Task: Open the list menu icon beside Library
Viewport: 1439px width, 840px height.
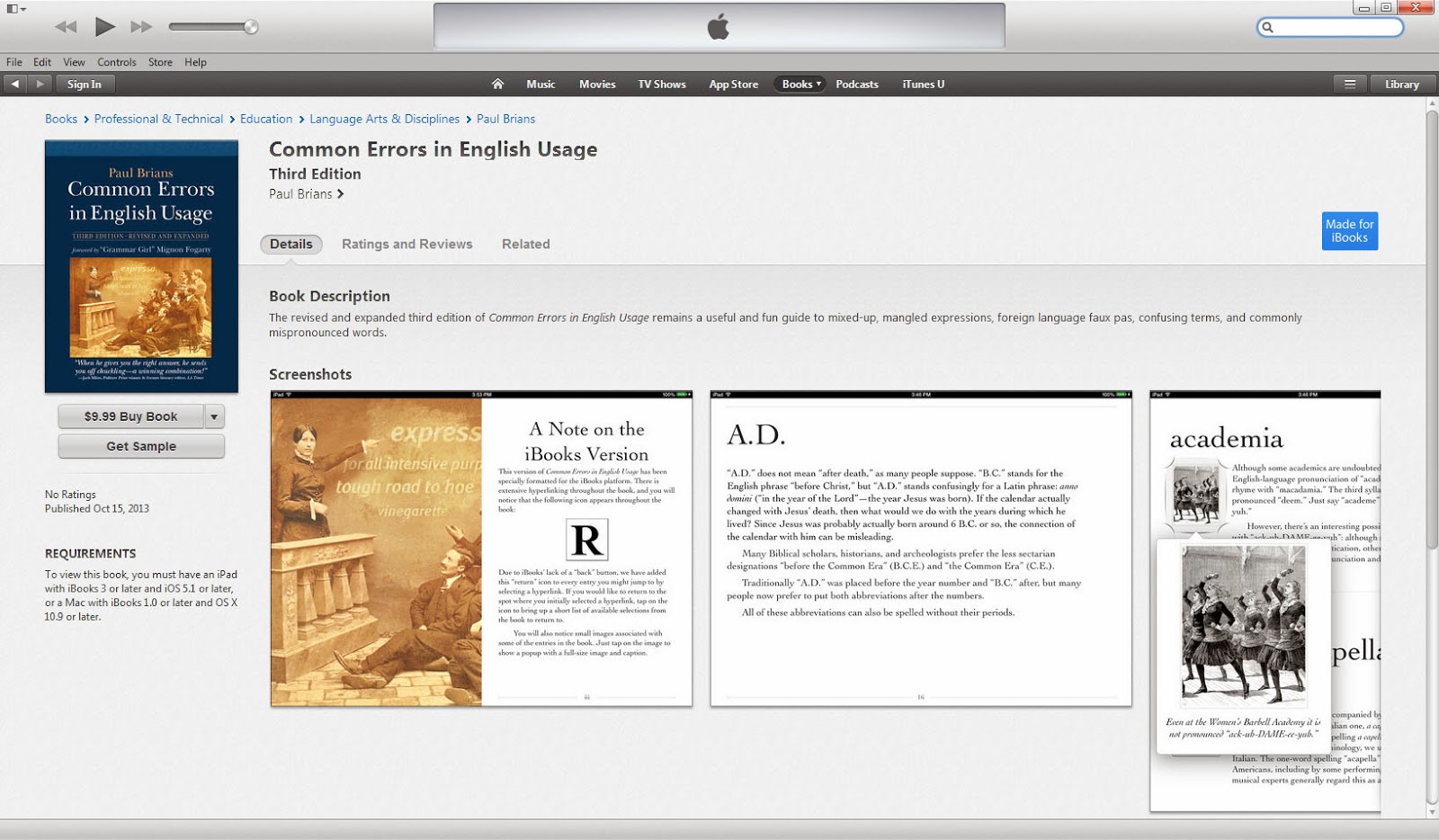Action: [1350, 85]
